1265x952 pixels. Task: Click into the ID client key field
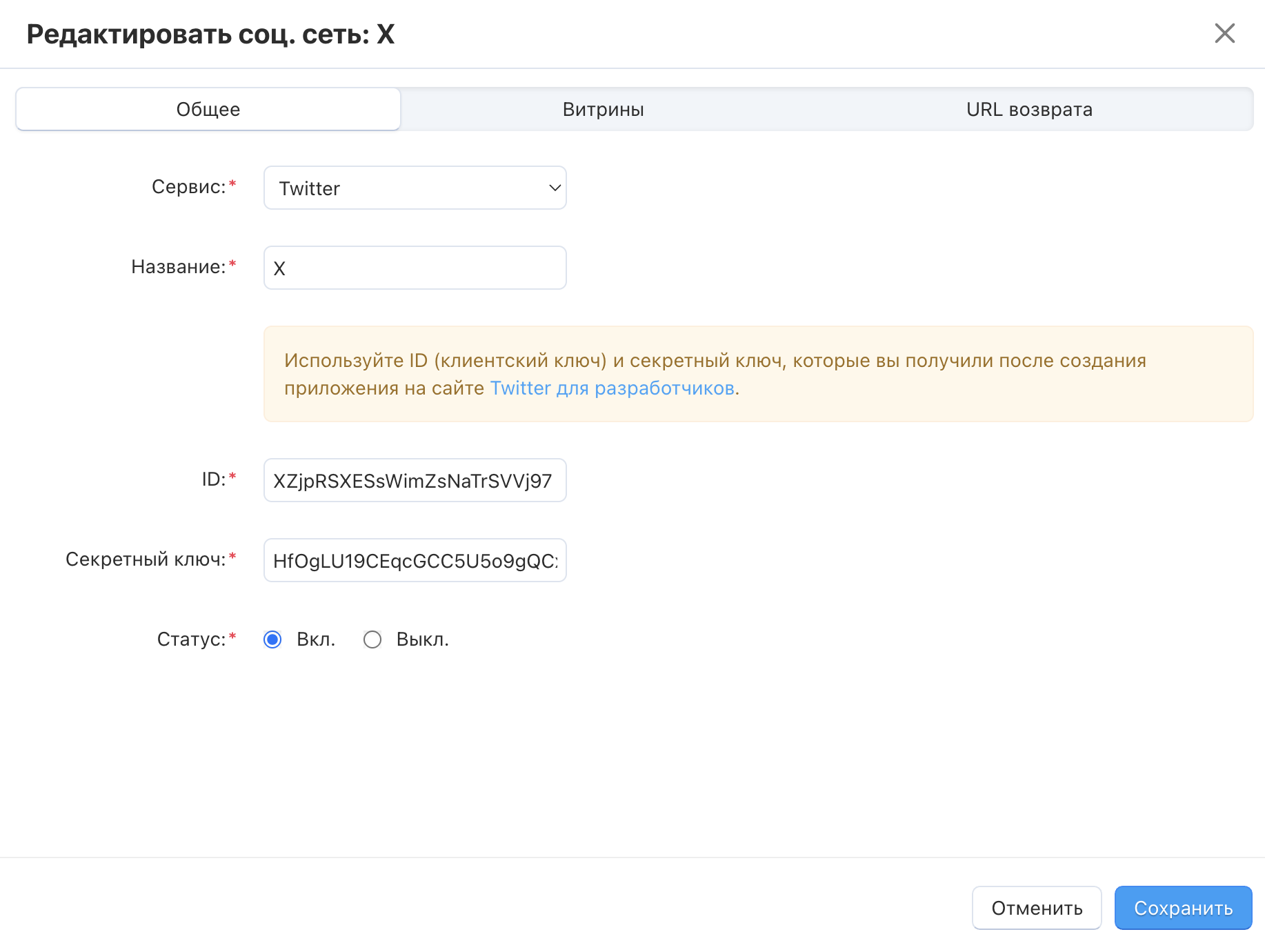tap(415, 480)
